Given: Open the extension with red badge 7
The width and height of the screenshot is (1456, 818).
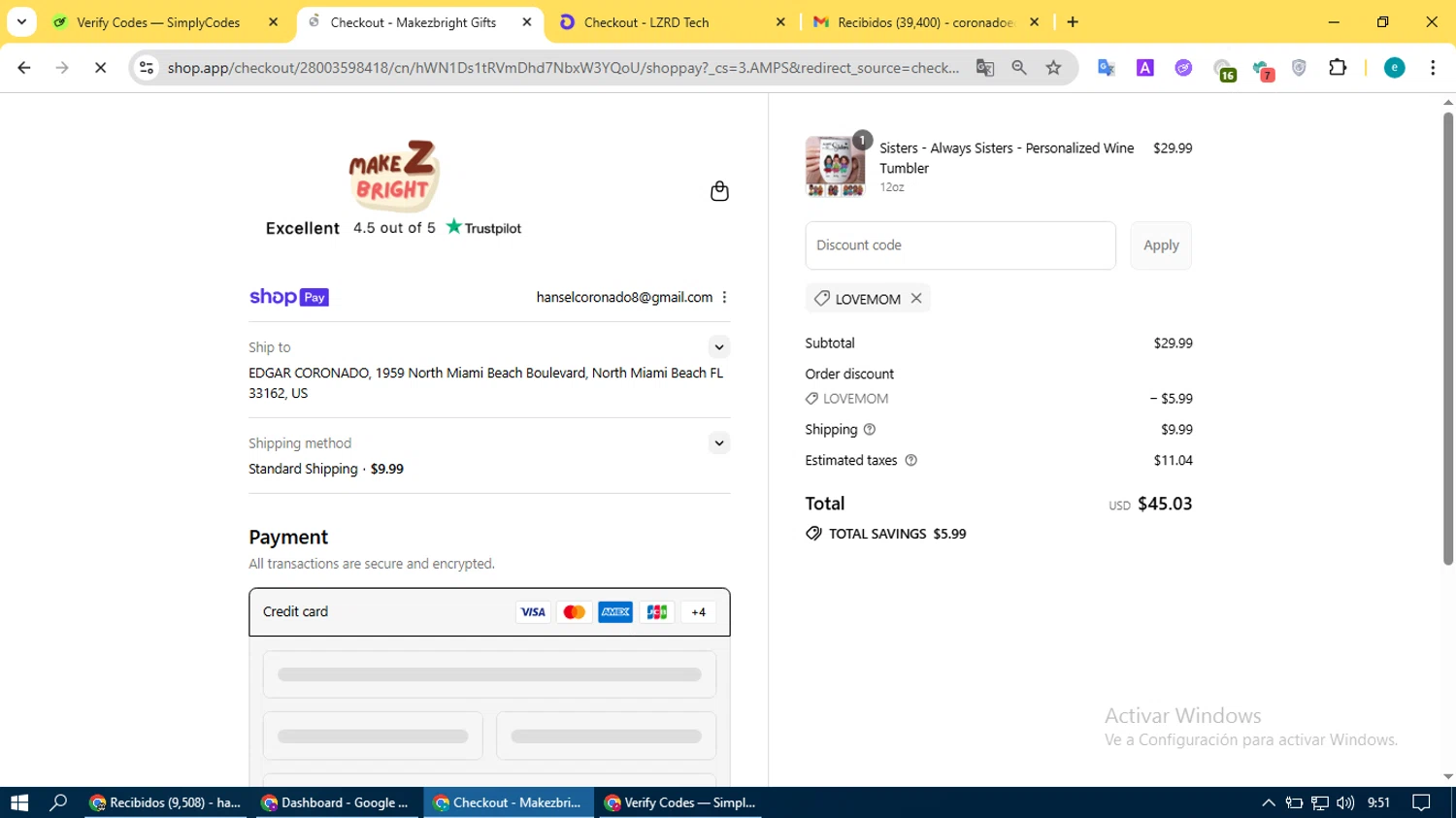Looking at the screenshot, I should click(1262, 70).
